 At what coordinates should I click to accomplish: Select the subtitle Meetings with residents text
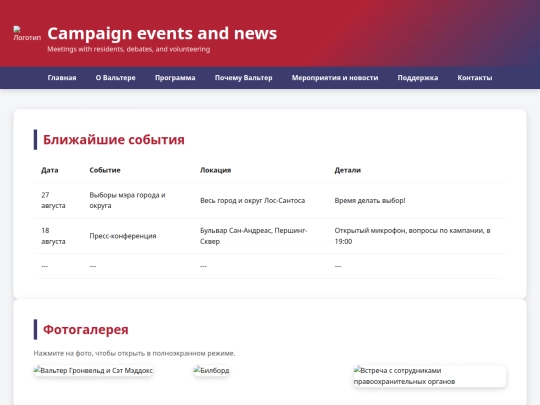(x=128, y=49)
